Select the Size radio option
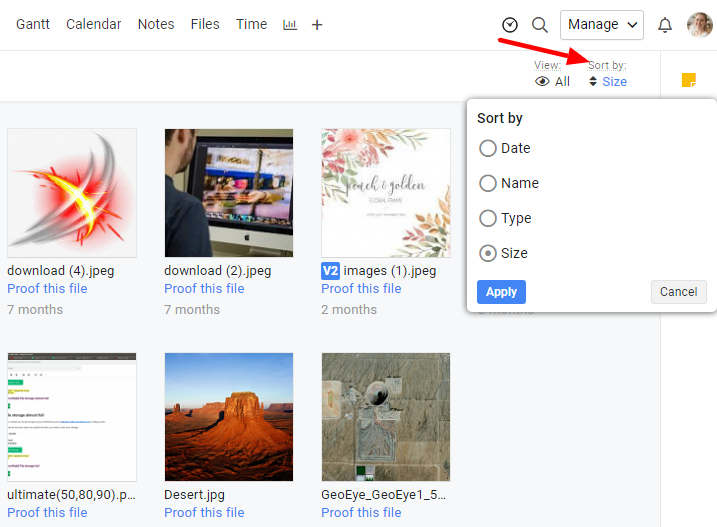 (487, 253)
